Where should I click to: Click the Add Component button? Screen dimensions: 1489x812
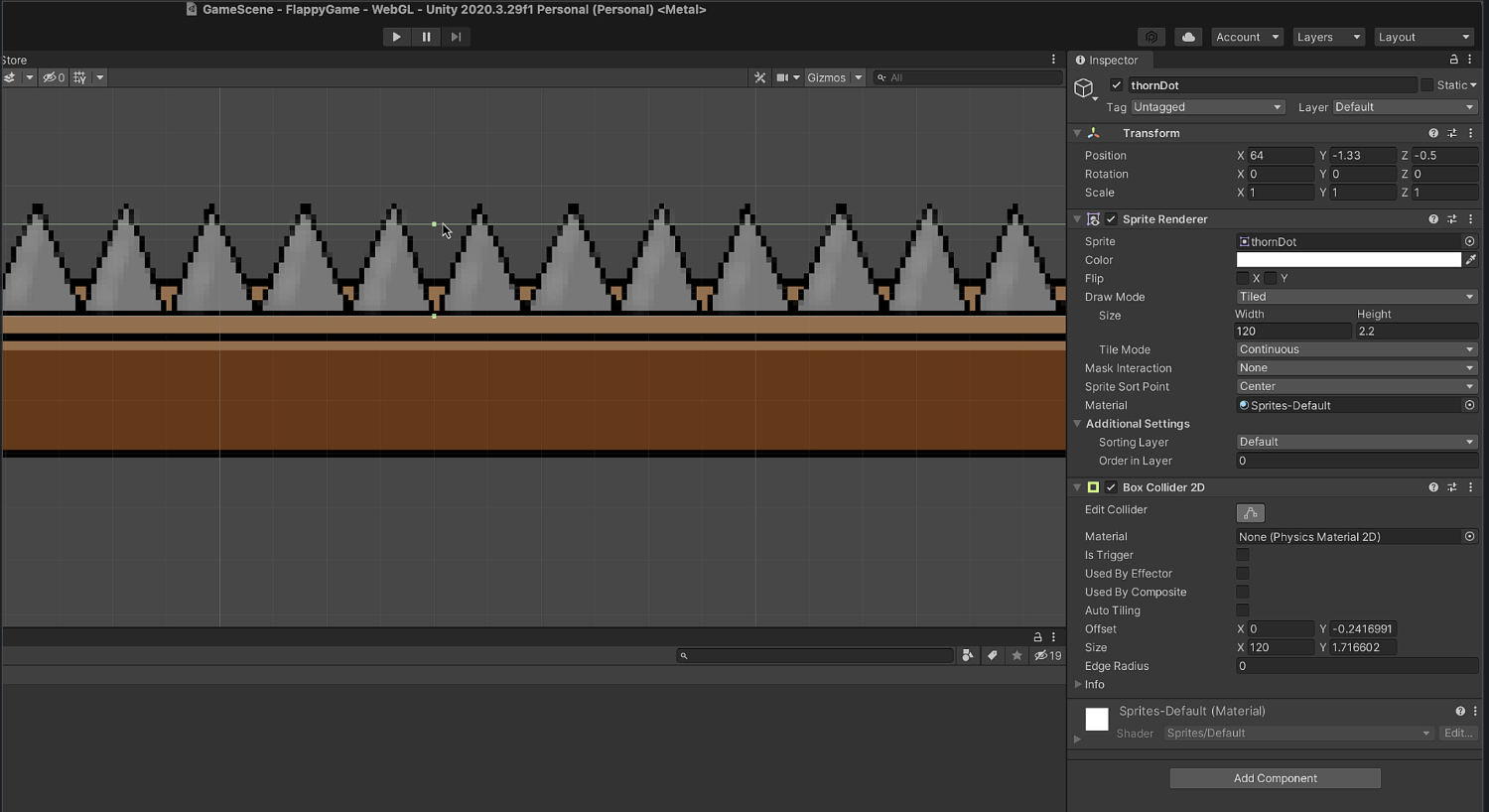point(1276,778)
